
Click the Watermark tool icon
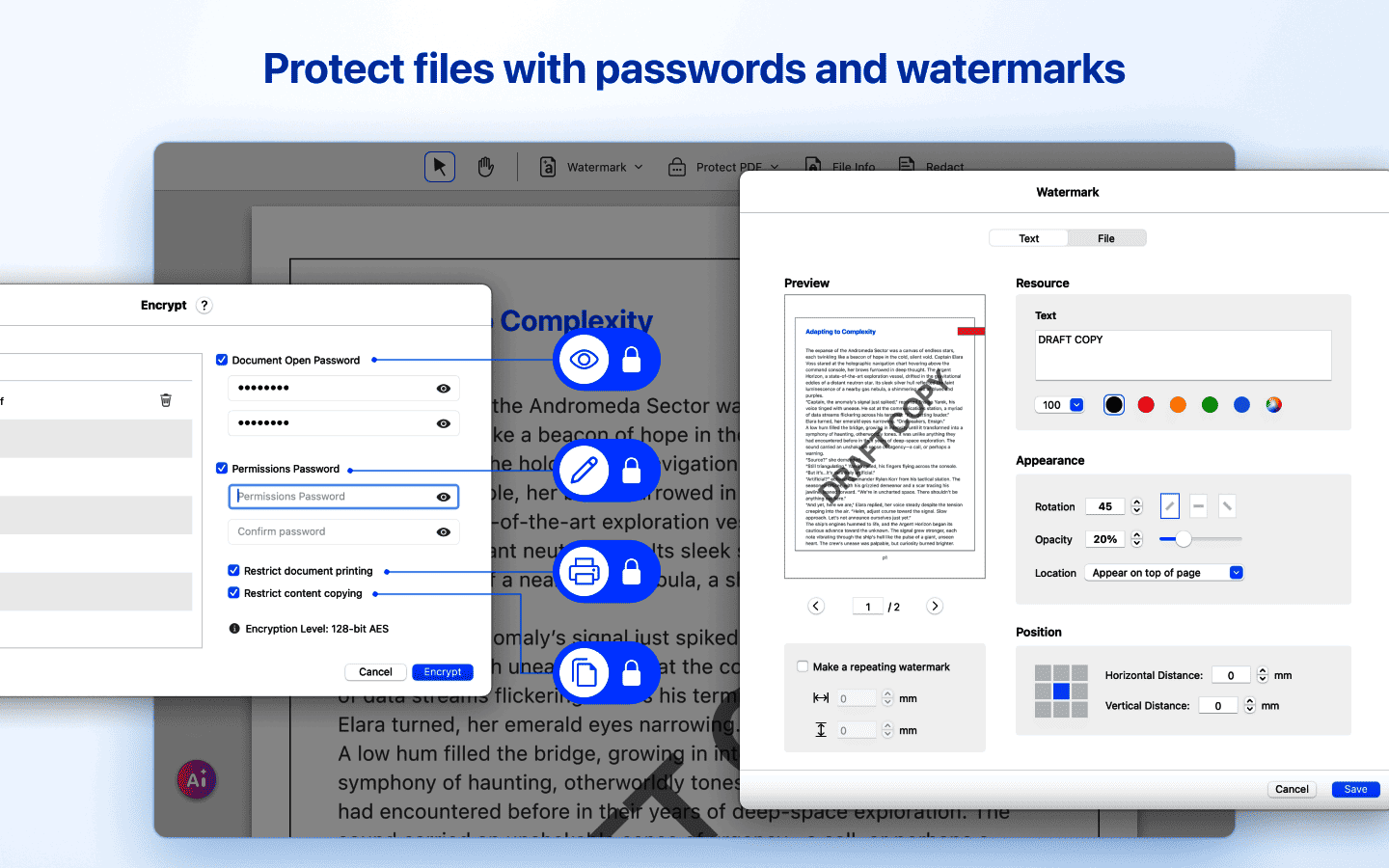[x=547, y=166]
